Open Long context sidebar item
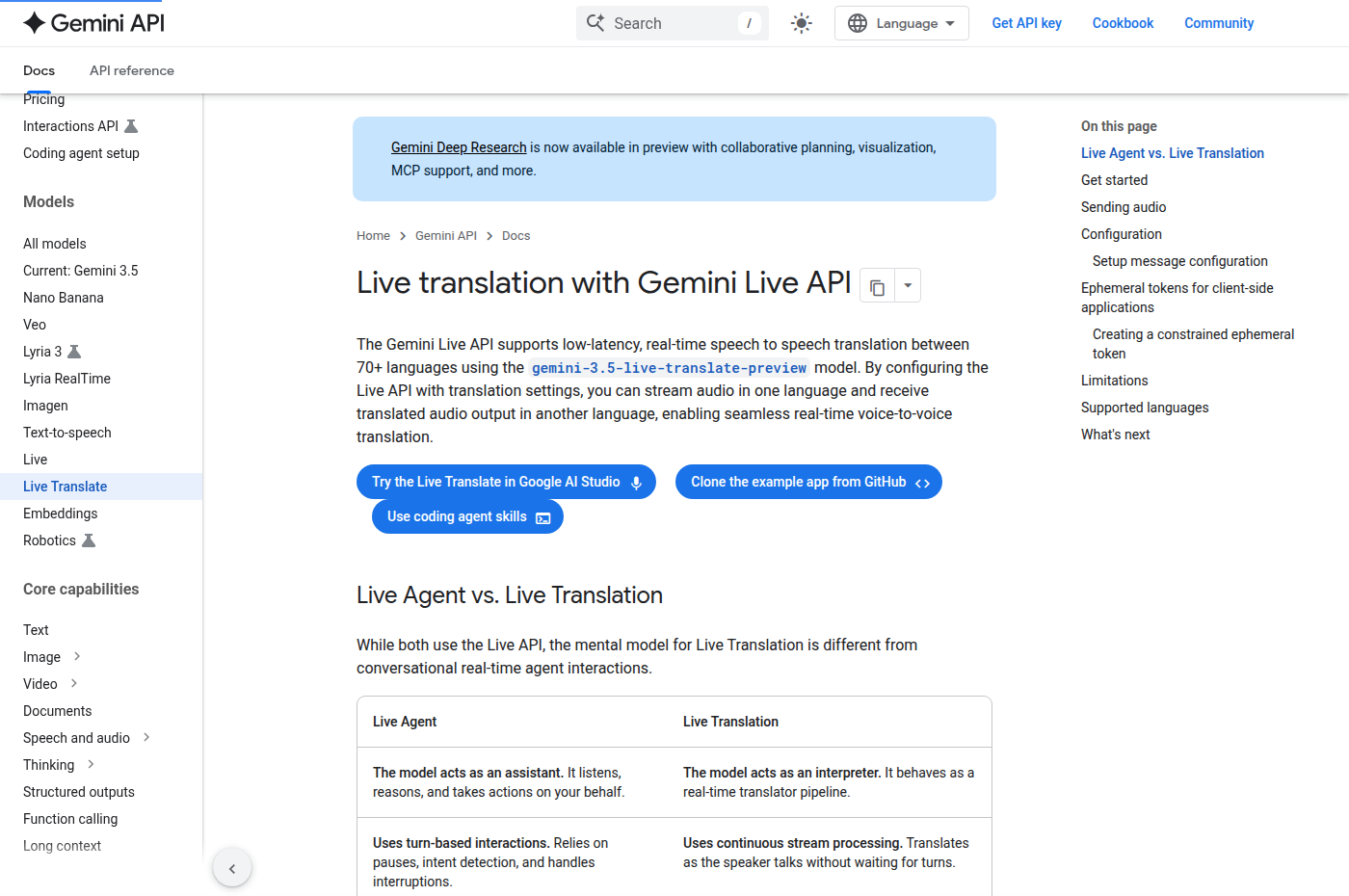 point(62,846)
